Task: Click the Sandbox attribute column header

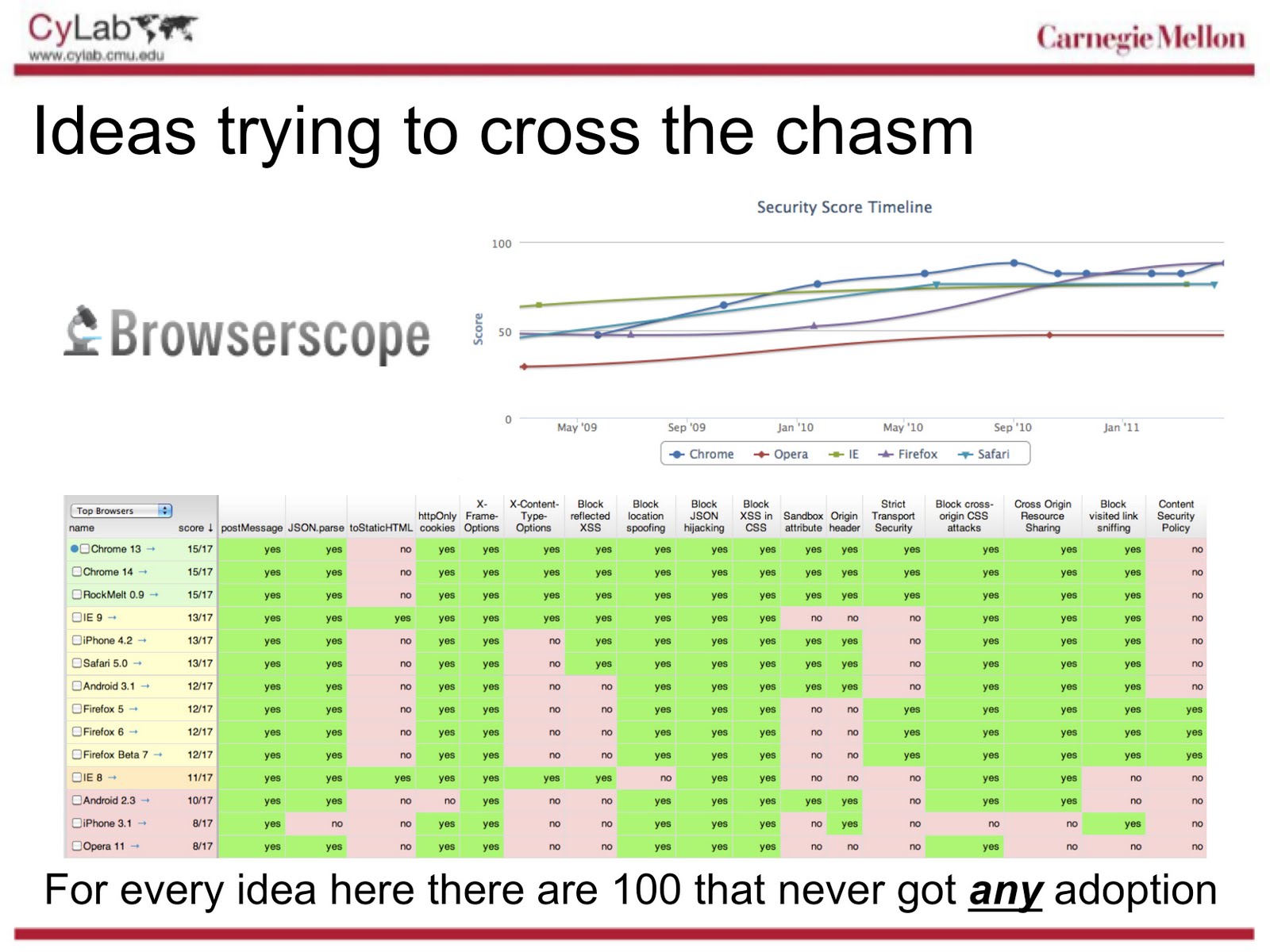Action: point(803,522)
